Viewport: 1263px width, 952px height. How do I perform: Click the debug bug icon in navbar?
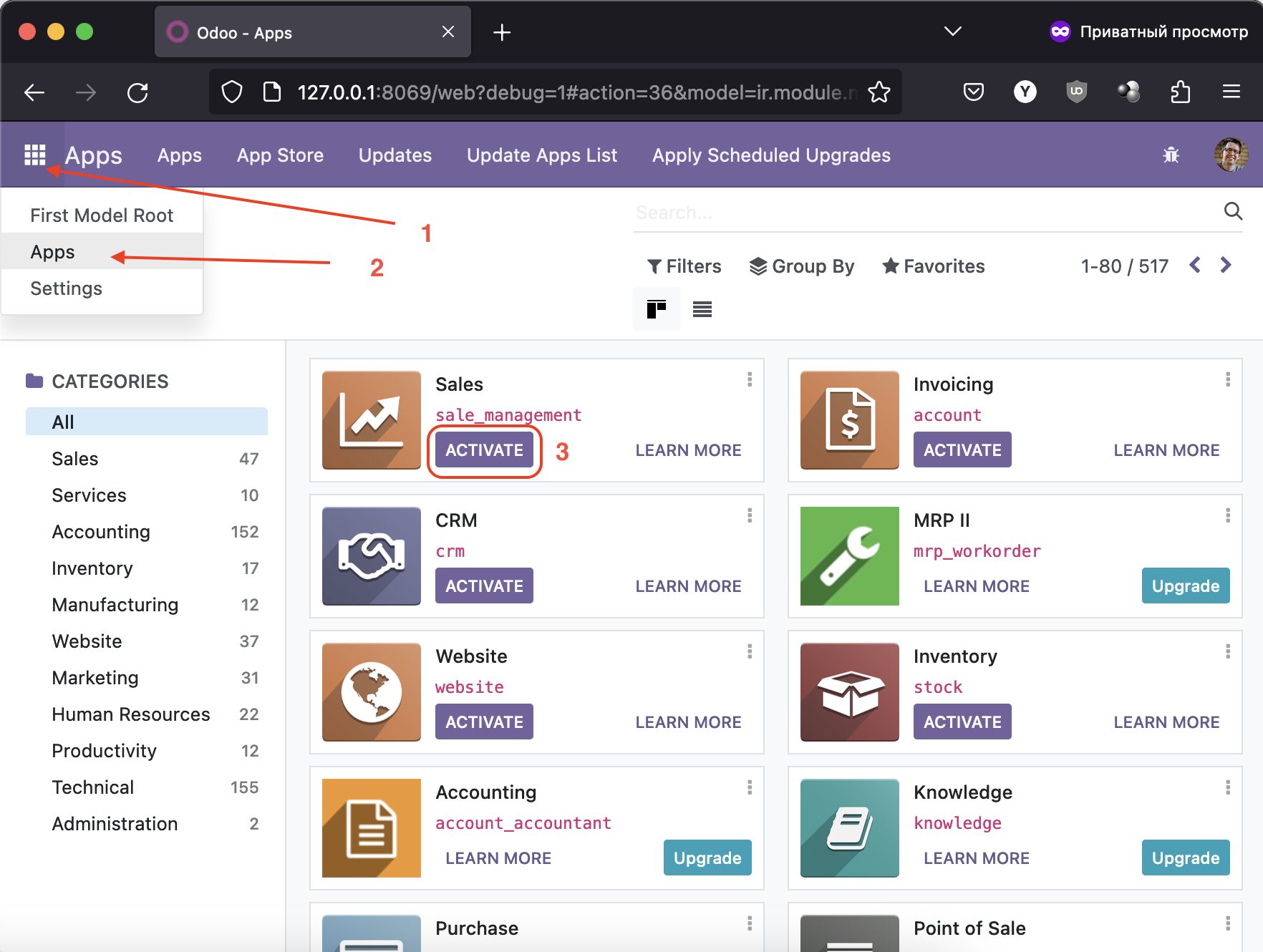pos(1171,155)
